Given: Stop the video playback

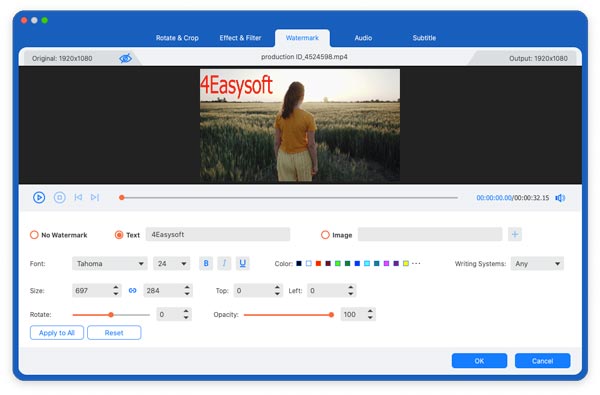Looking at the screenshot, I should (x=59, y=198).
